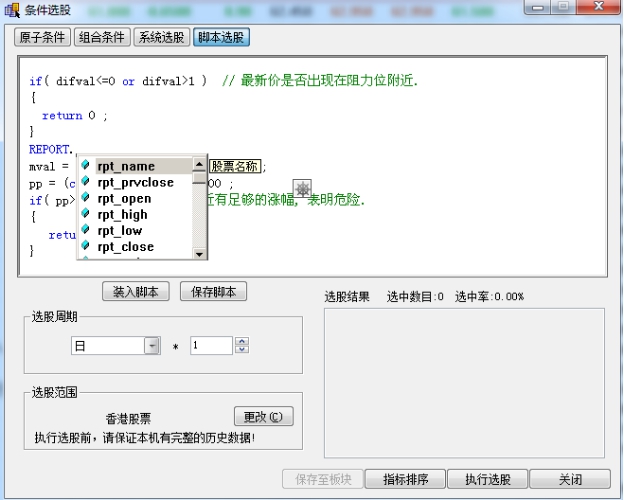Viewport: 624px width, 500px height.
Task: Pick rpt_open from the suggestion list
Action: 124,198
